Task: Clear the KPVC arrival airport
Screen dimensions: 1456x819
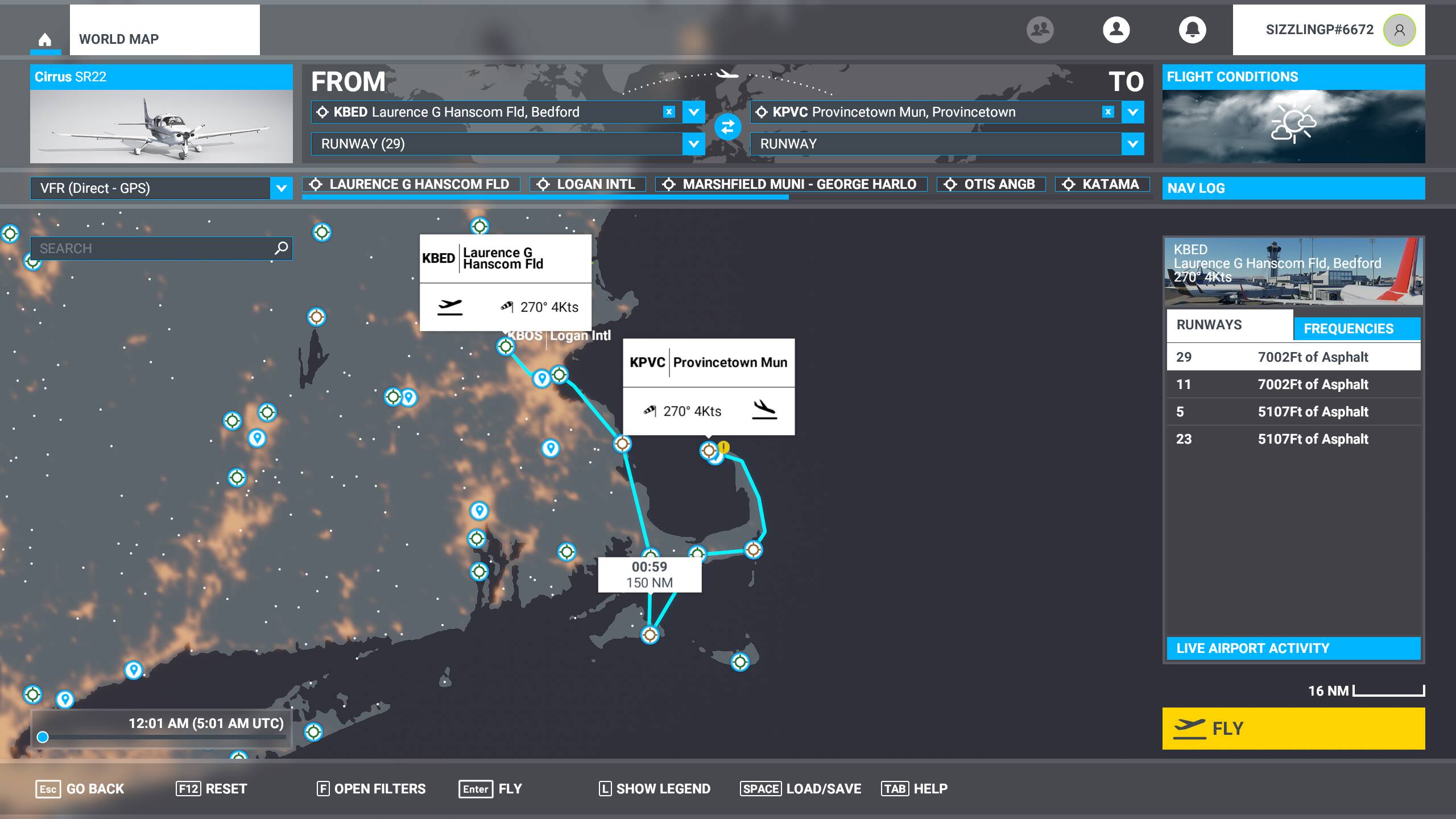Action: [1107, 112]
